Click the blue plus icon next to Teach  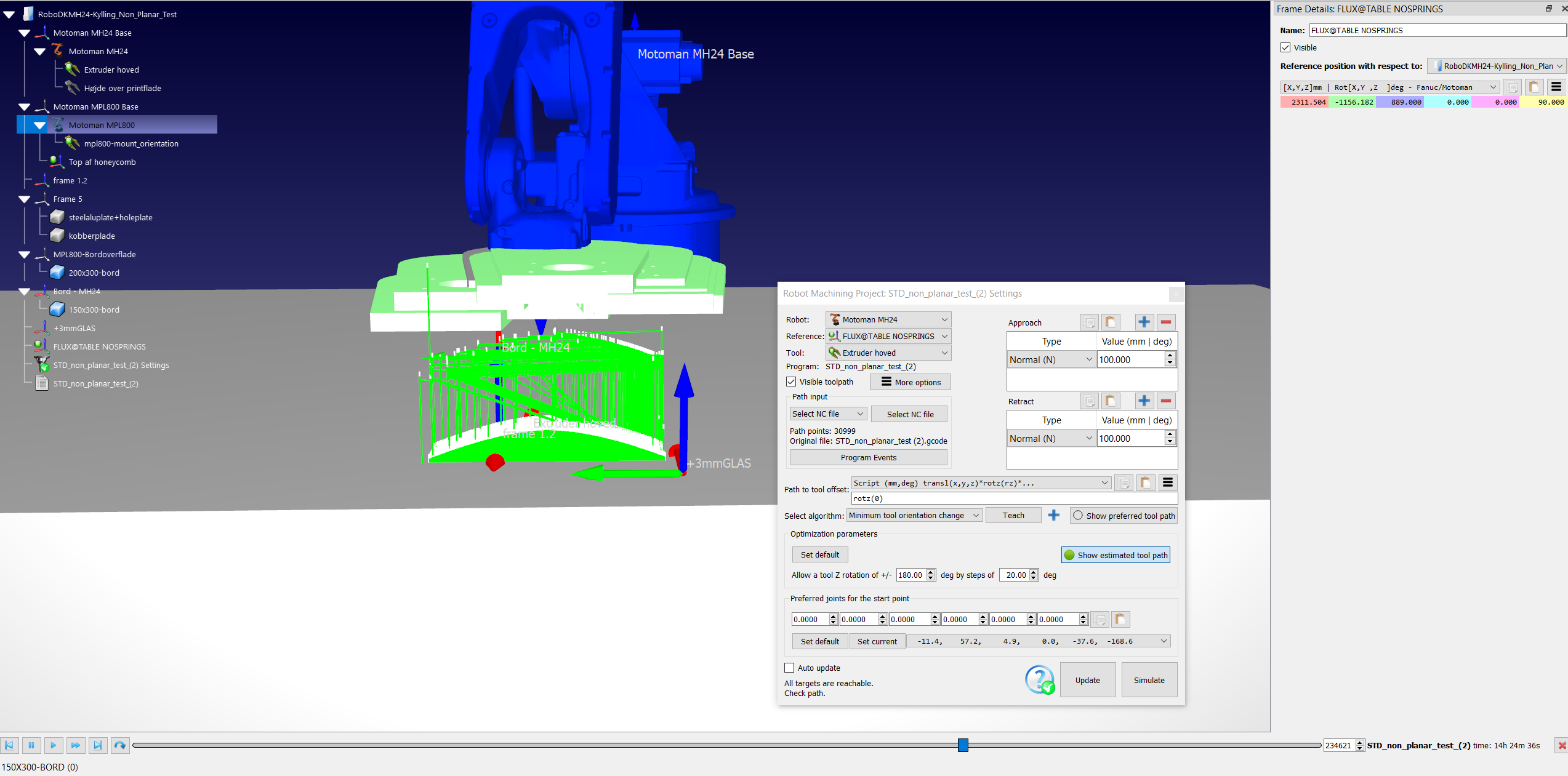pos(1053,515)
